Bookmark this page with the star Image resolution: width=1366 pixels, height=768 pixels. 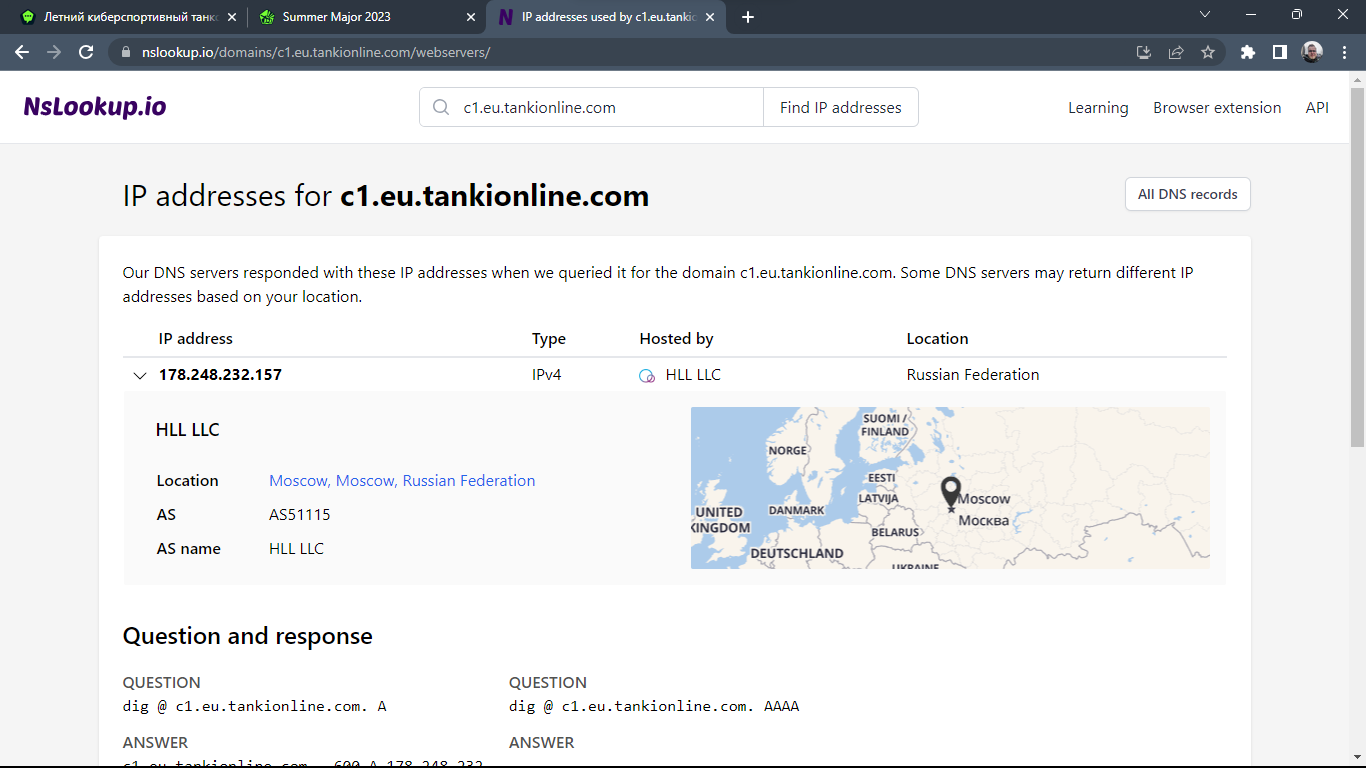pyautogui.click(x=1208, y=52)
